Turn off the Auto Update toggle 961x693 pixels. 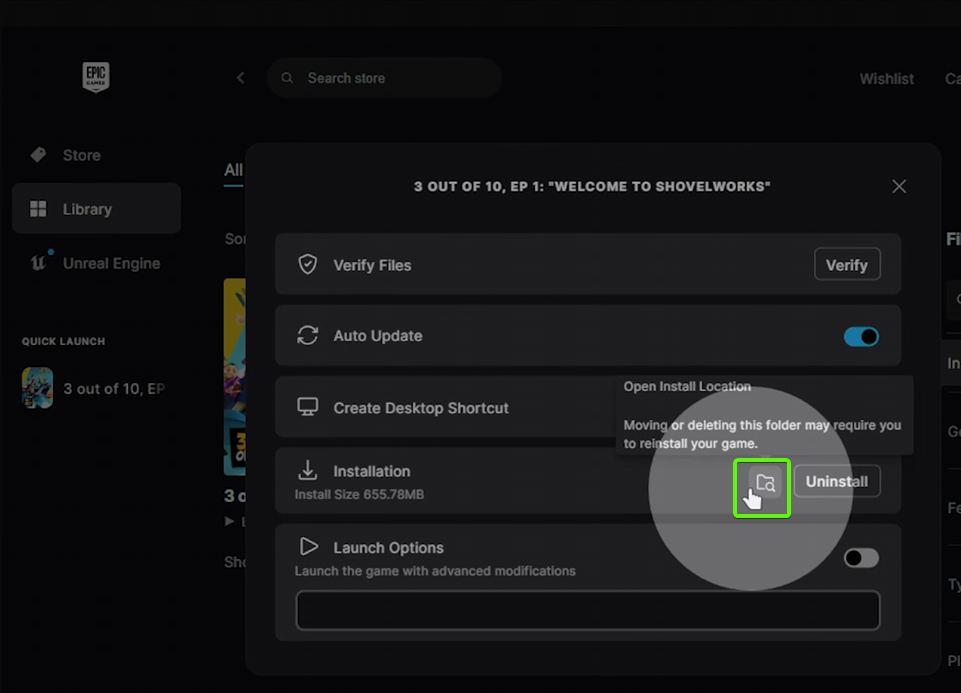point(861,336)
